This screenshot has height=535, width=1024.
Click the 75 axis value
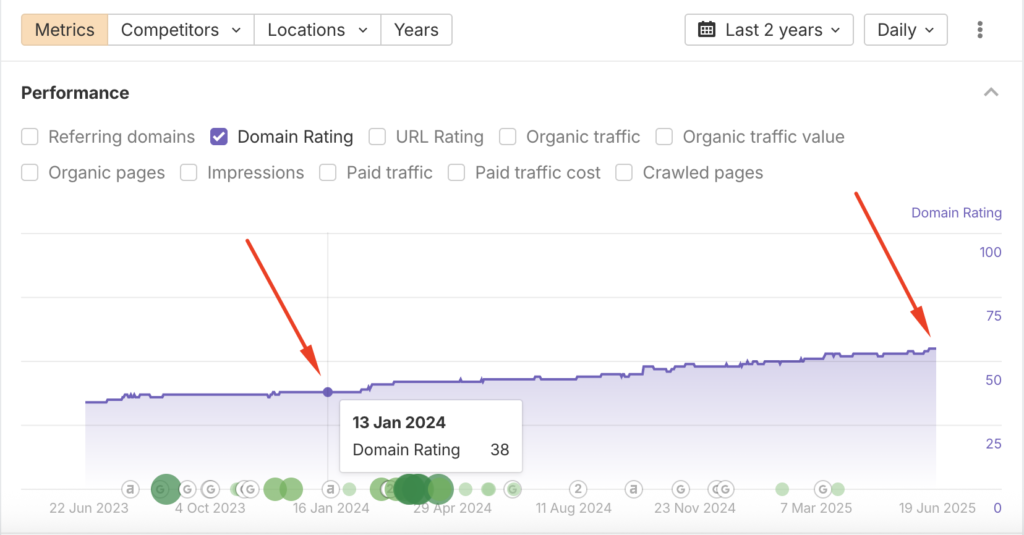tap(993, 316)
